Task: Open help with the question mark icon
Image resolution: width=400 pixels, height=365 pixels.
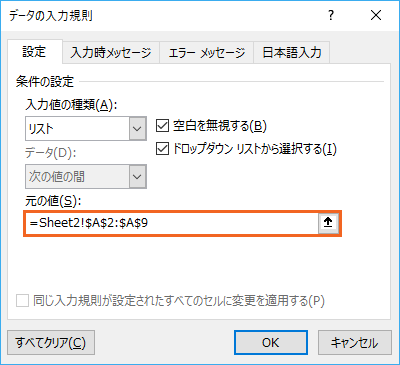Action: 331,15
